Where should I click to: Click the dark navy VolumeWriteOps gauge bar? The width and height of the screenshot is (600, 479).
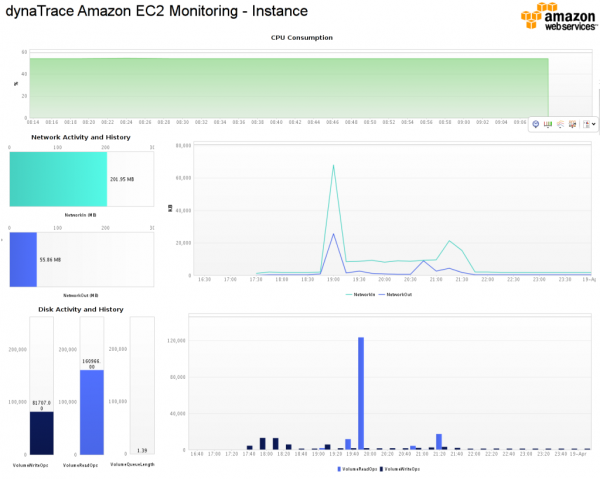[x=42, y=433]
